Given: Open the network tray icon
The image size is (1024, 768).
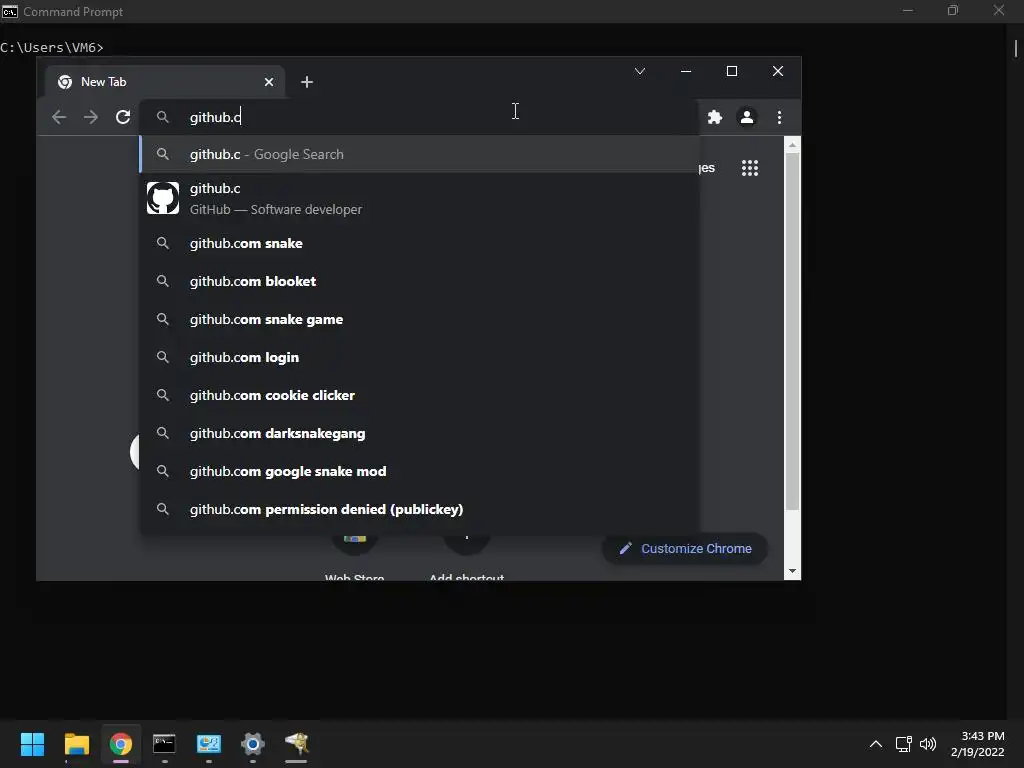Looking at the screenshot, I should pos(903,744).
